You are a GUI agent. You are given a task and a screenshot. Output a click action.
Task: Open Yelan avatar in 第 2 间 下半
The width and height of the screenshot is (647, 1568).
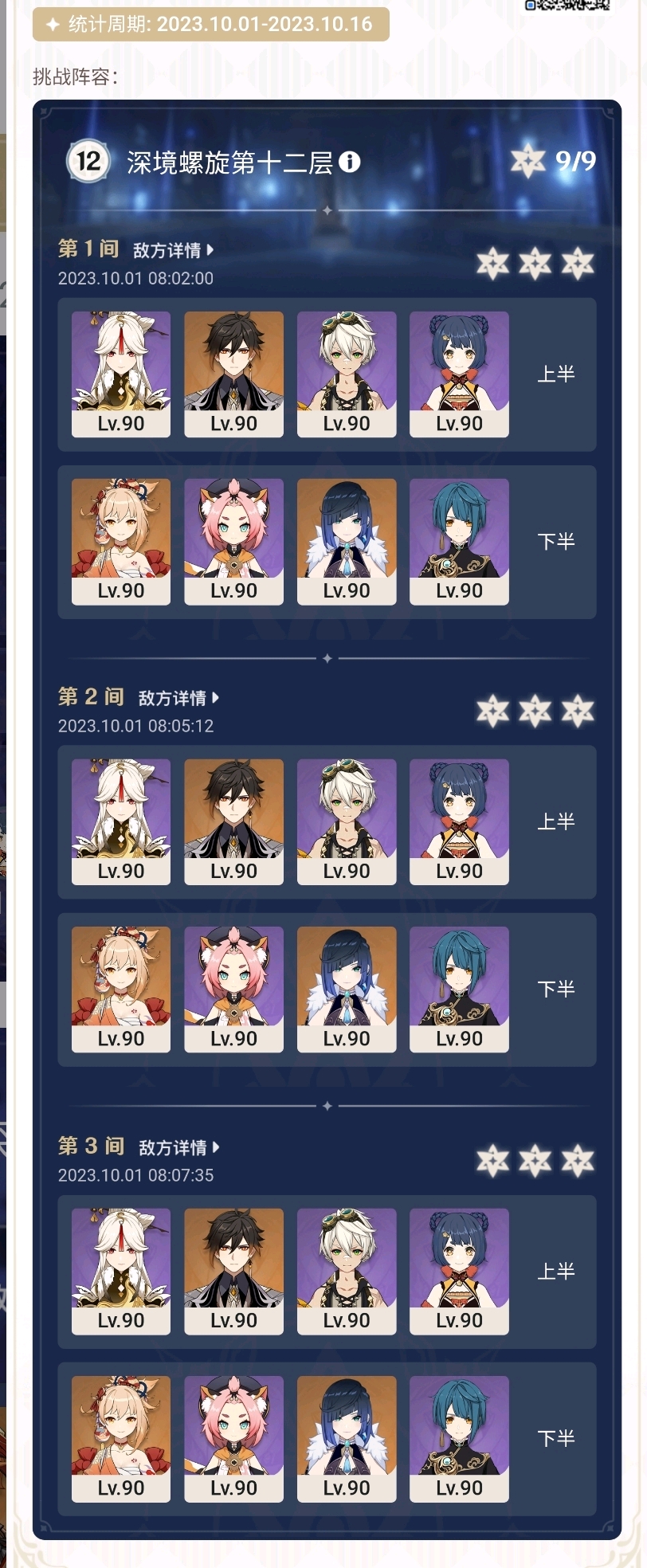347,990
